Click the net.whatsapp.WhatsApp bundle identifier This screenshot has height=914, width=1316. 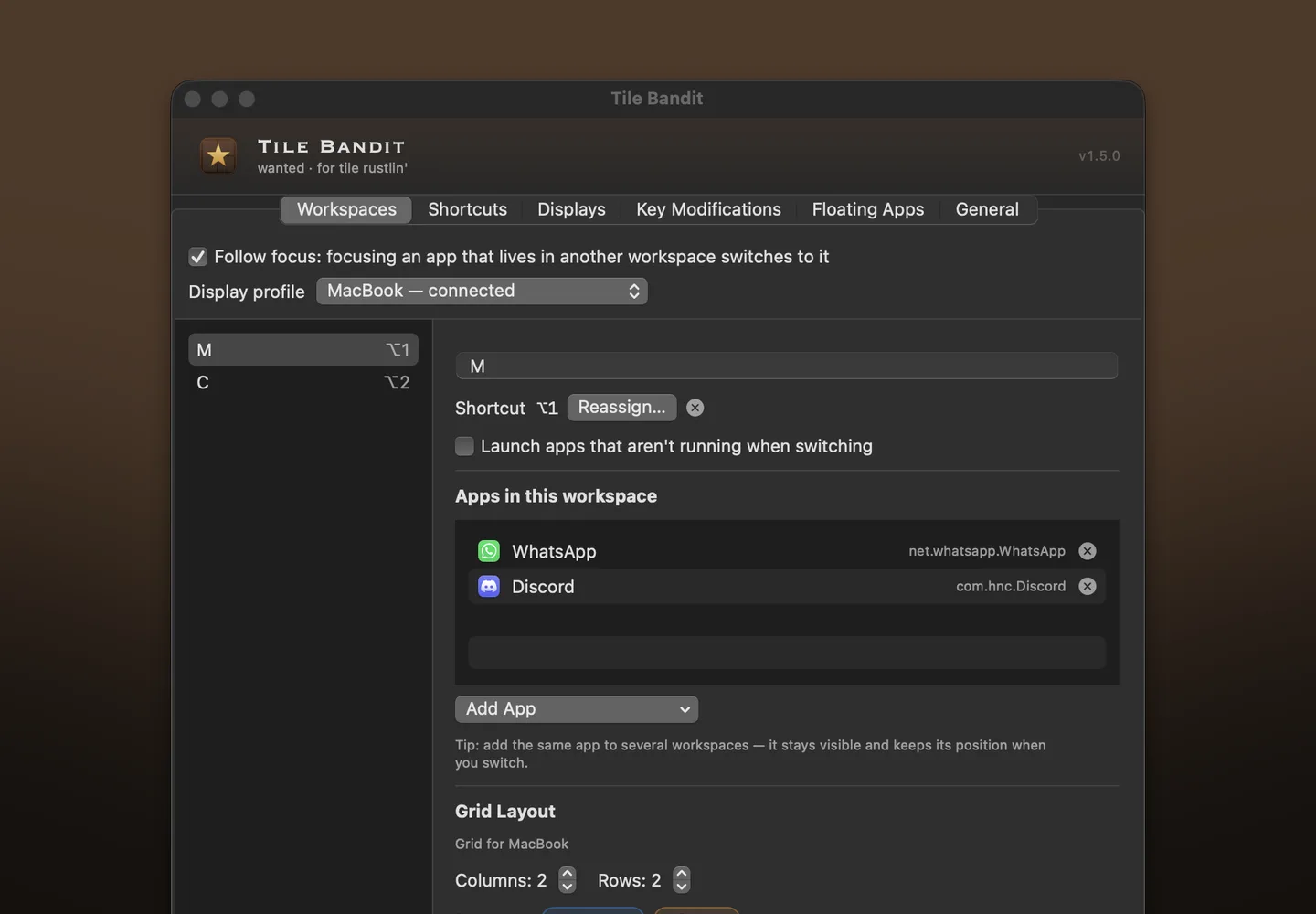[987, 551]
